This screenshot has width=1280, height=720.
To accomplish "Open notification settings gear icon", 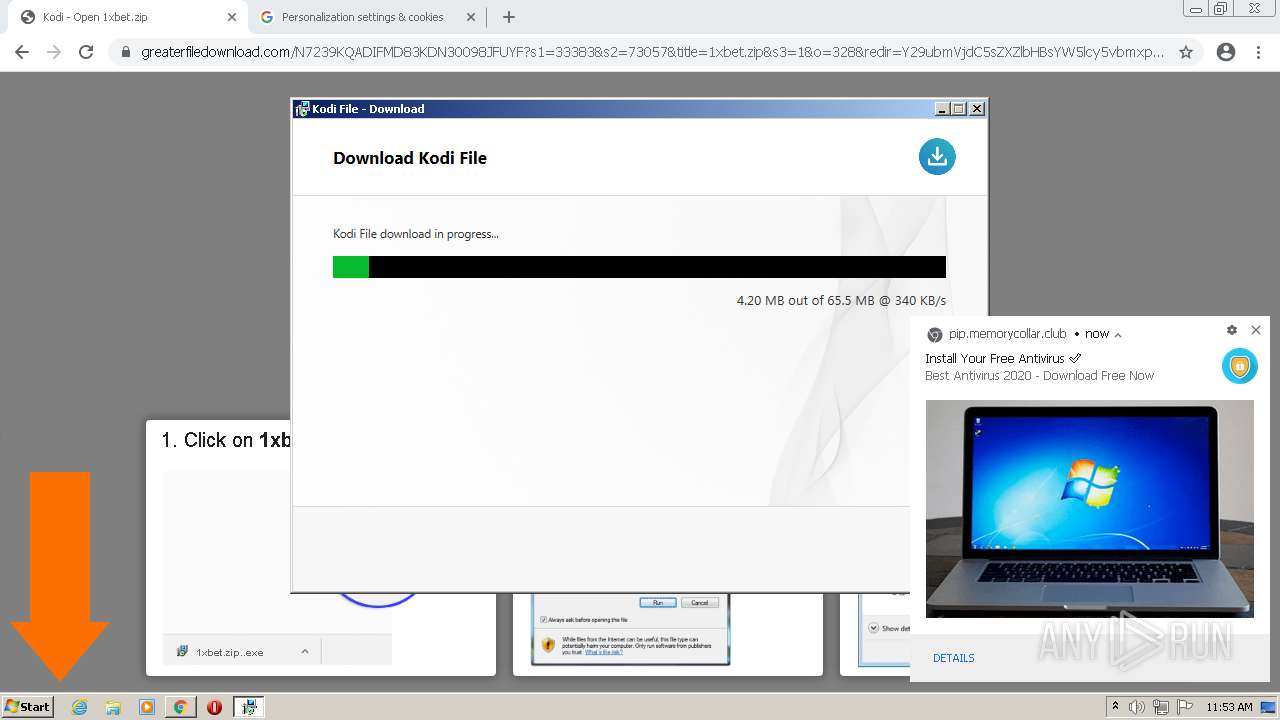I will [1231, 330].
